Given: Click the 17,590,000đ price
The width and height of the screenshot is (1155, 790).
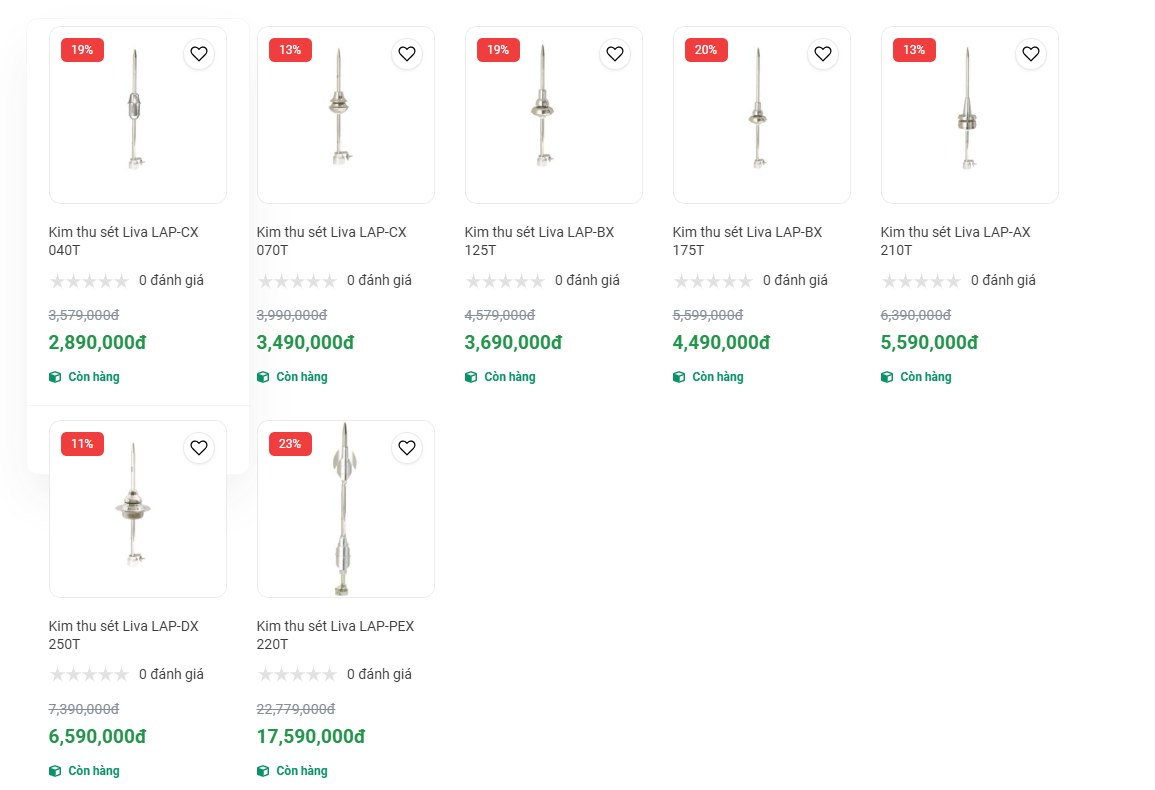Looking at the screenshot, I should (x=311, y=737).
